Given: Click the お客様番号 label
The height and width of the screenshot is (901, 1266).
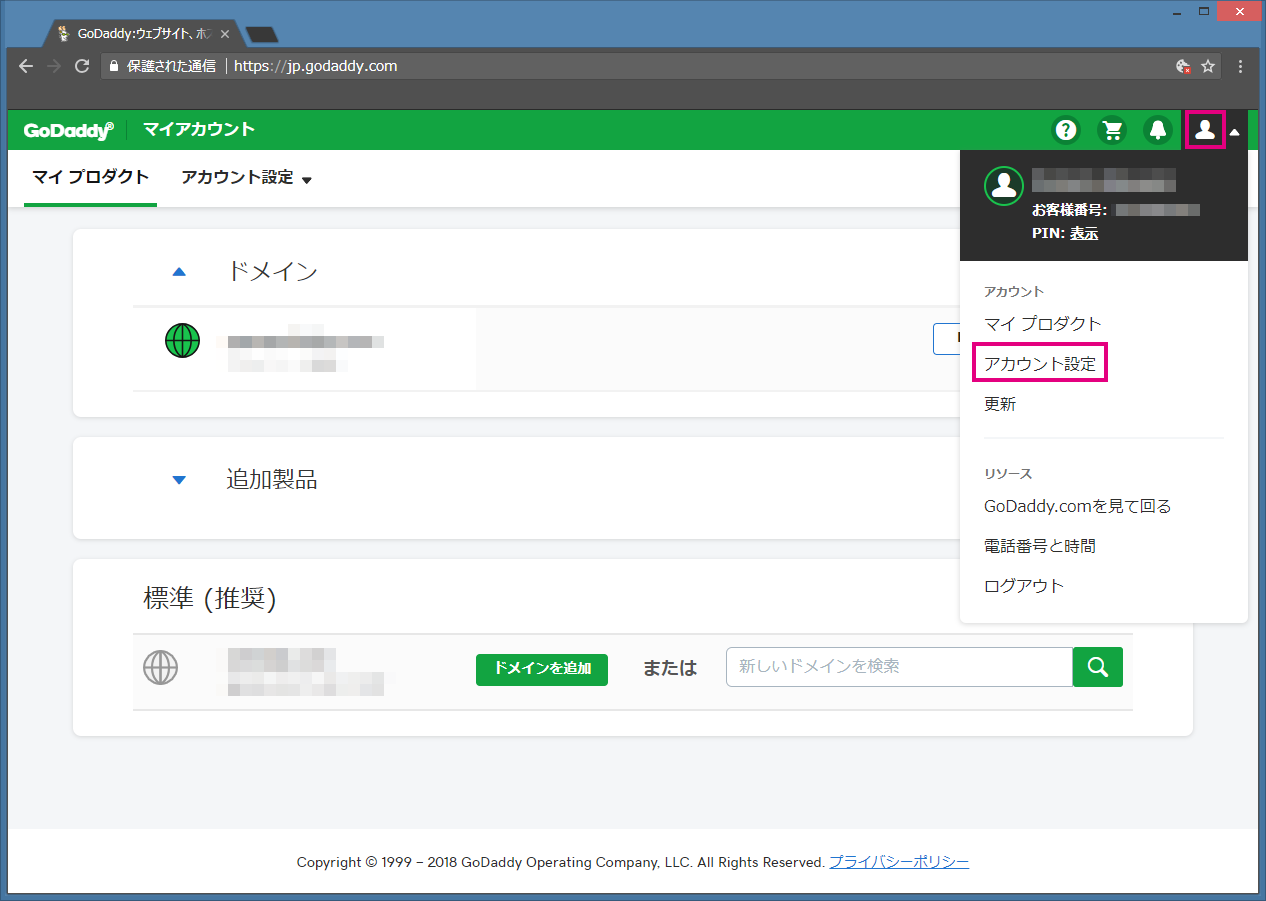Looking at the screenshot, I should (1069, 210).
